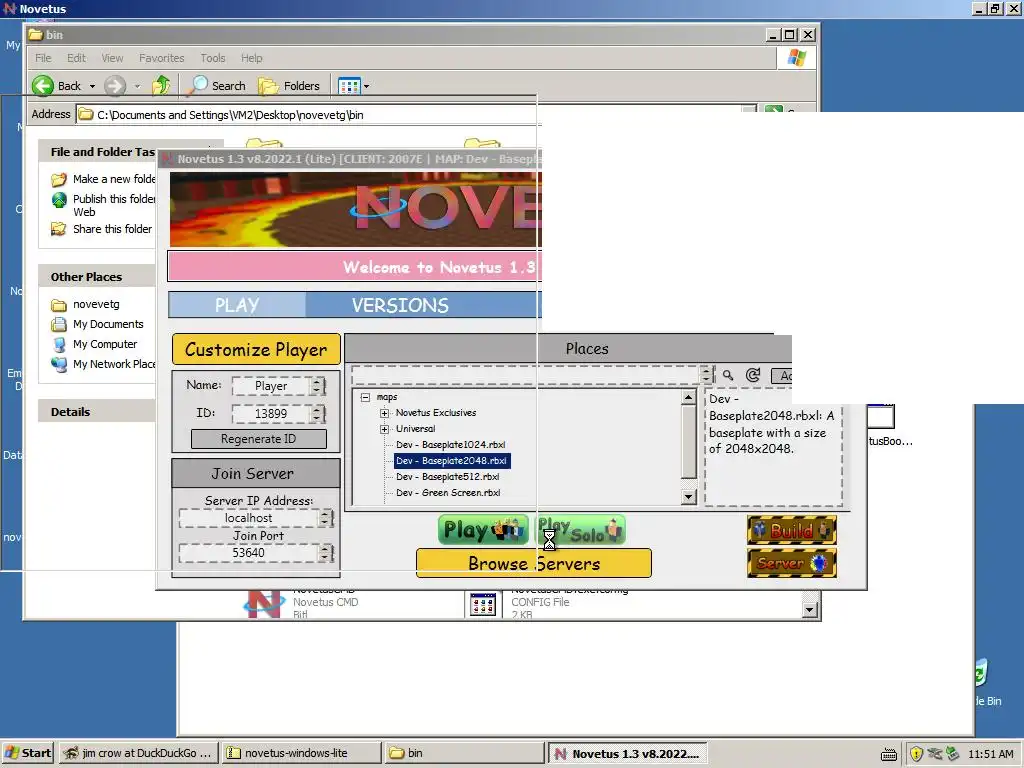
Task: Launch the Play Solo button
Action: pyautogui.click(x=580, y=530)
